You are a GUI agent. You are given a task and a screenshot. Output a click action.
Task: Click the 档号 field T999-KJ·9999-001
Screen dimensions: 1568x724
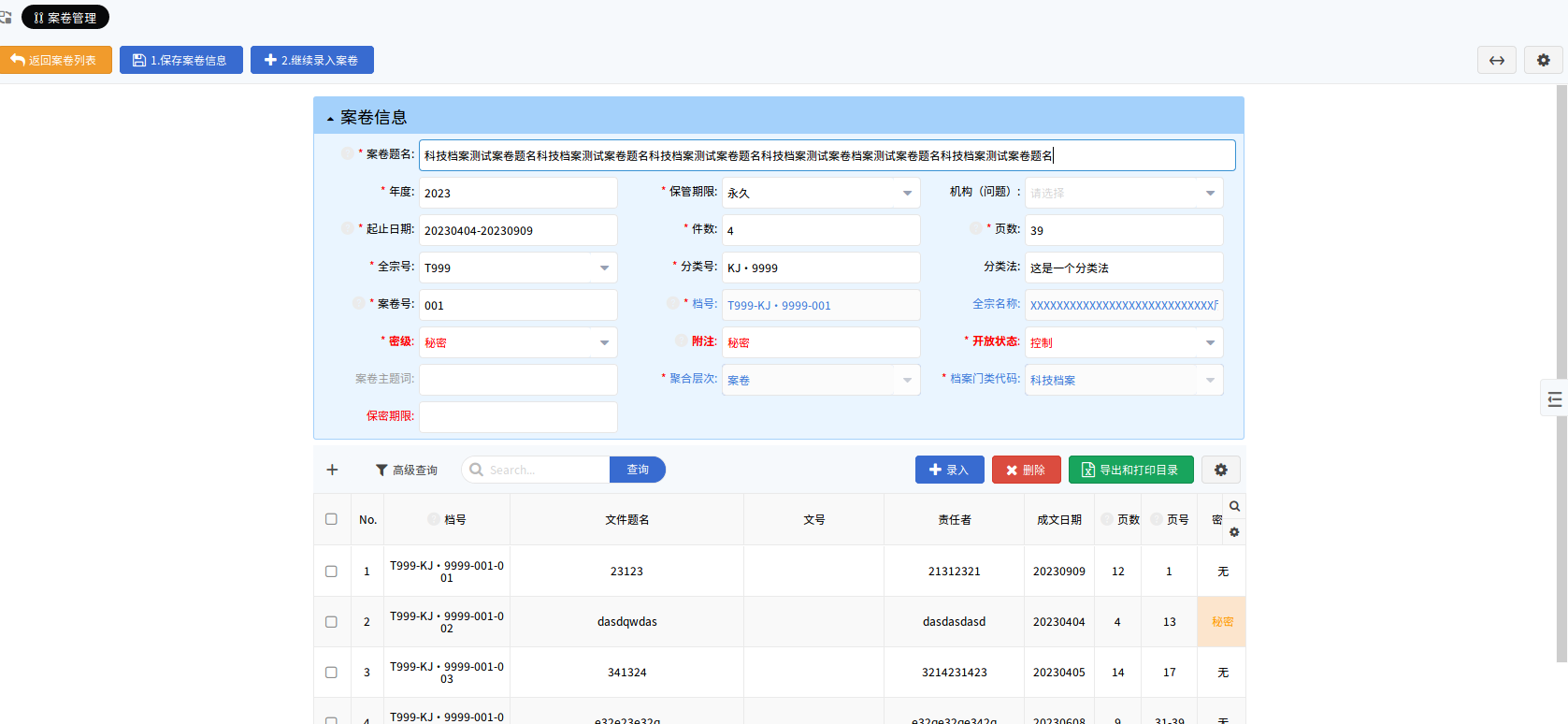click(821, 305)
